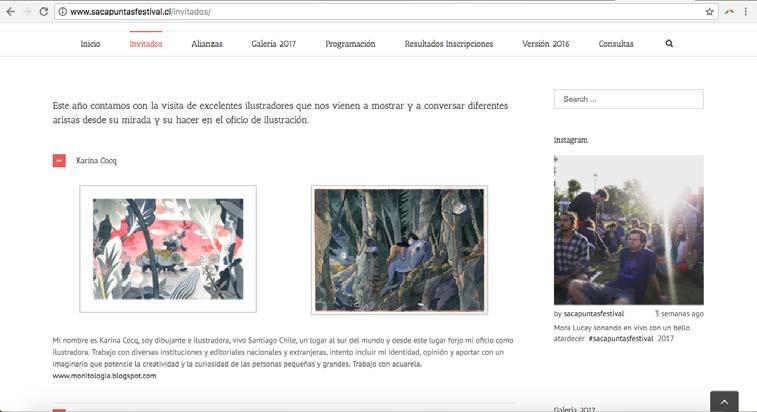Click the '3 semanas ago' timestamp
The width and height of the screenshot is (757, 412).
point(679,314)
